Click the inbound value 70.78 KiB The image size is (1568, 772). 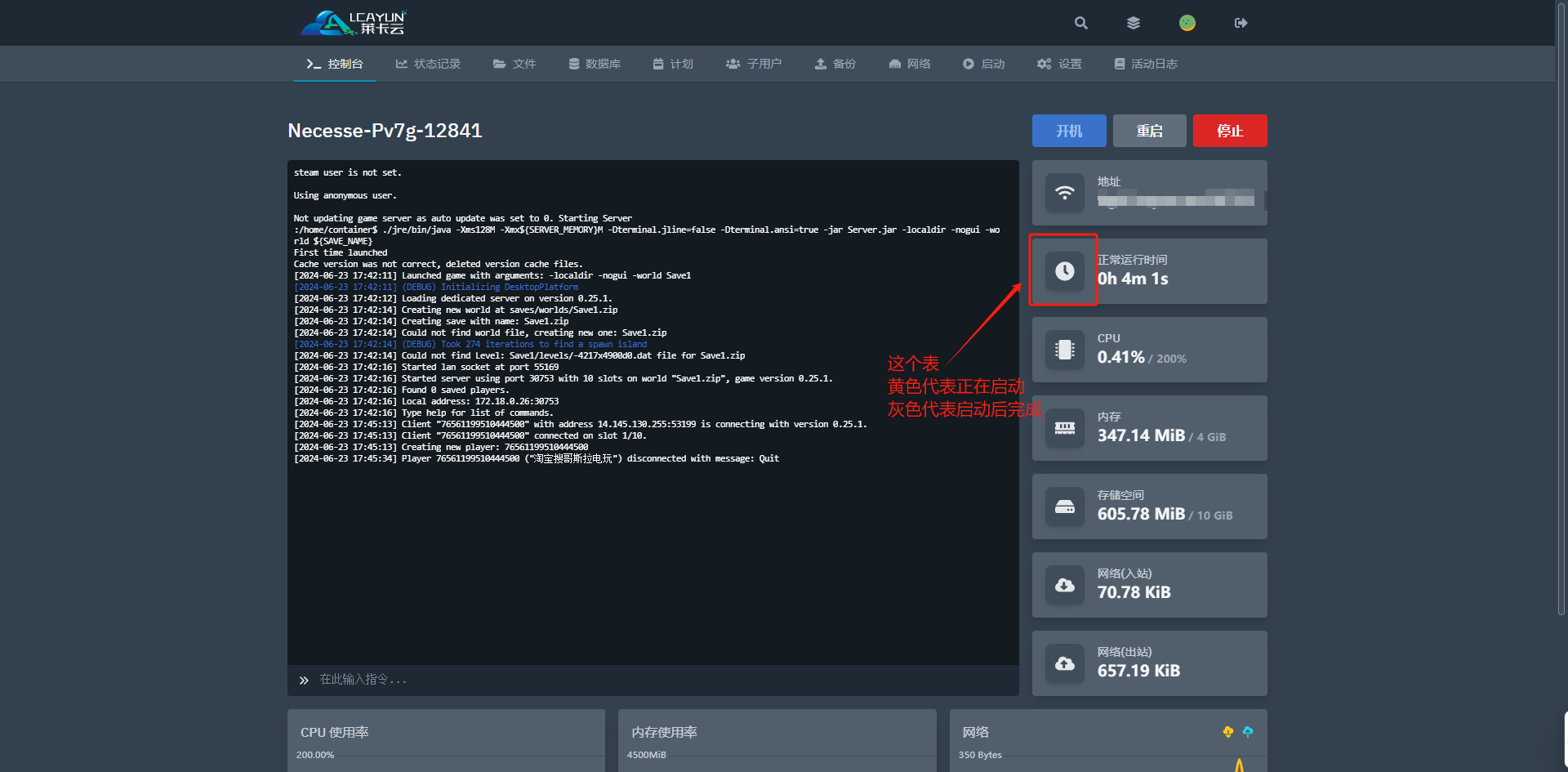tap(1134, 592)
